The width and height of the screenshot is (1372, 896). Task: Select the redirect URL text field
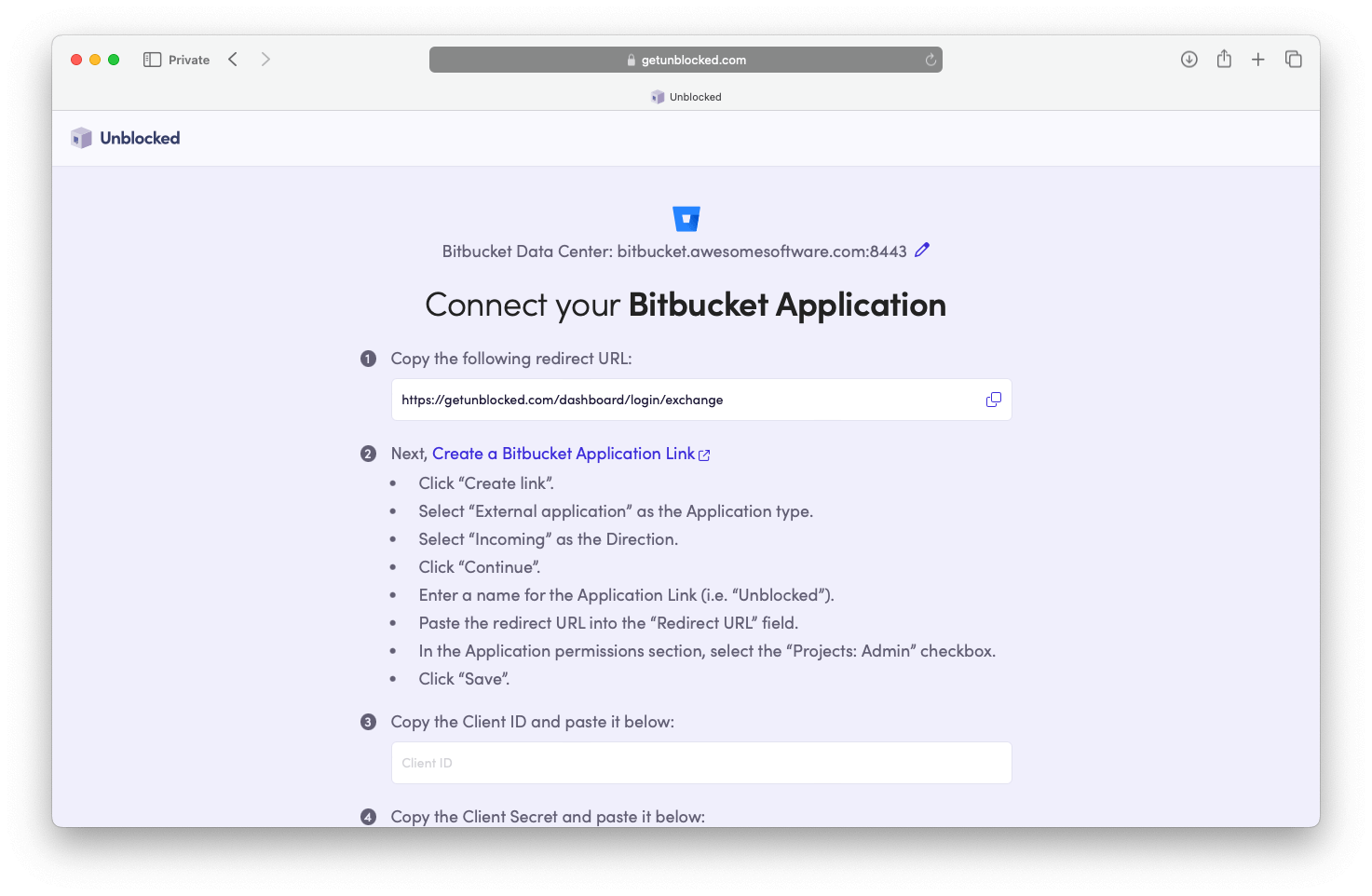pos(701,400)
